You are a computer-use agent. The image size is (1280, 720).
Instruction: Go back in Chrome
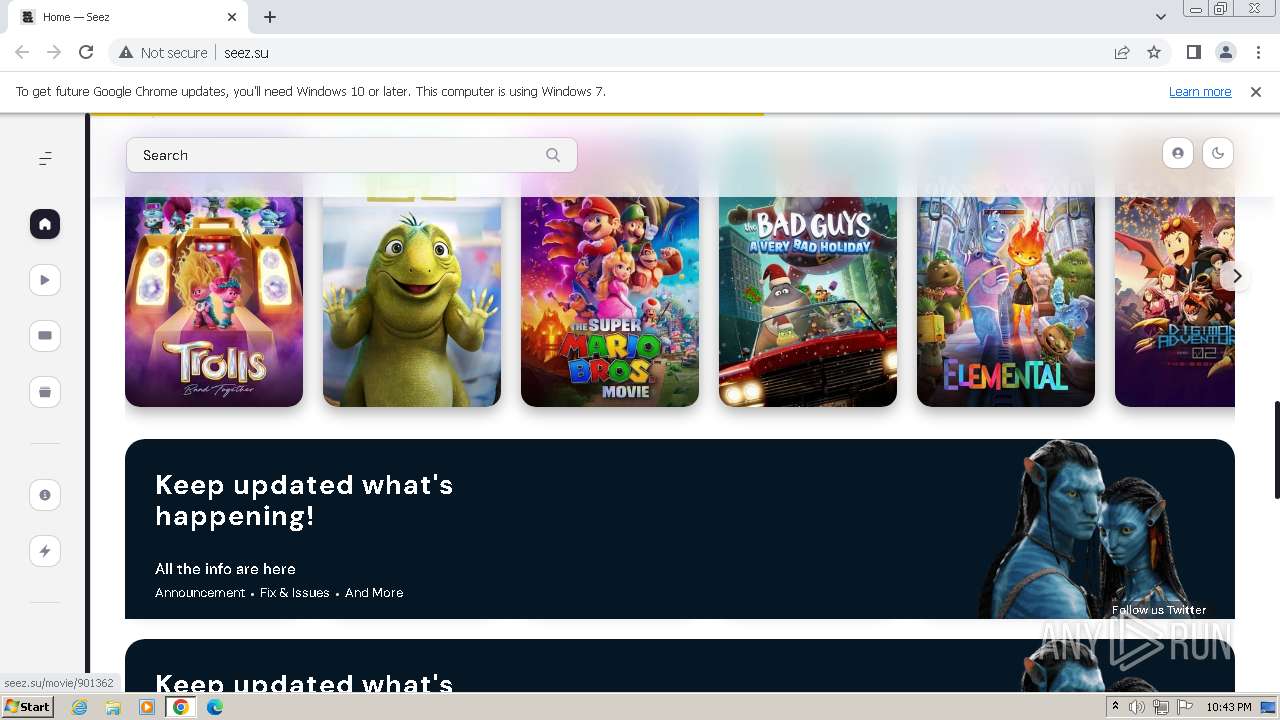pyautogui.click(x=22, y=53)
